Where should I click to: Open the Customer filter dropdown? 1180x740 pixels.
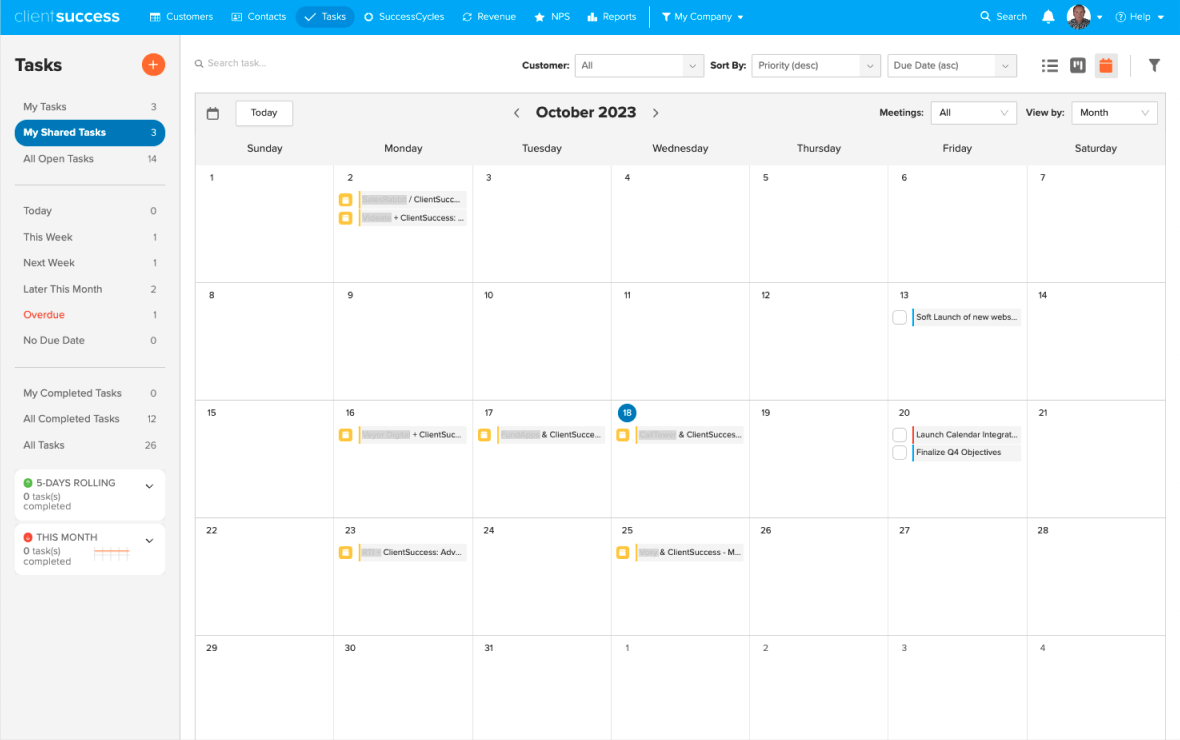639,65
